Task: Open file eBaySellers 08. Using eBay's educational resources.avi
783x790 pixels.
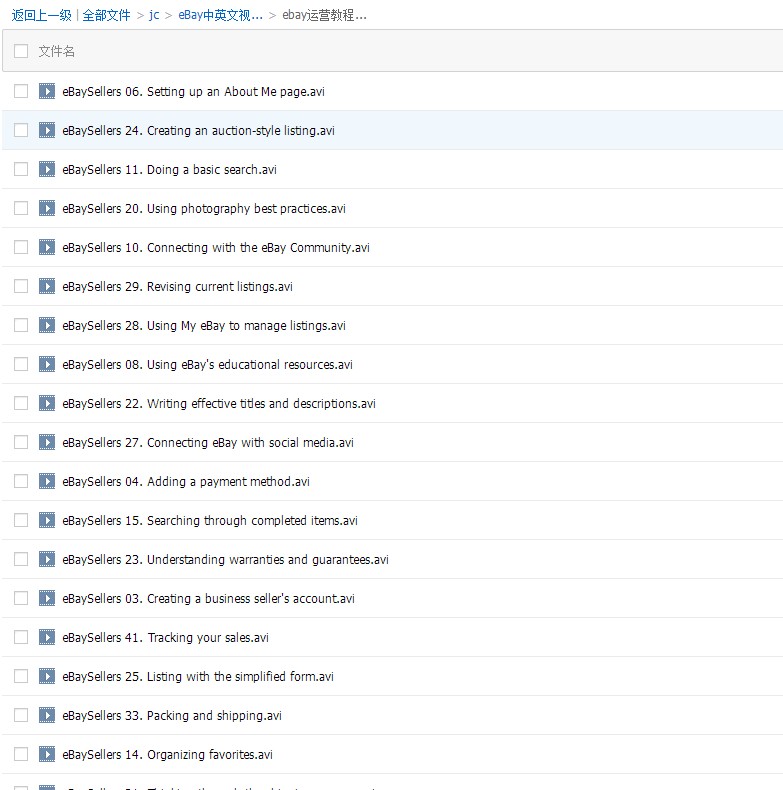Action: [208, 365]
